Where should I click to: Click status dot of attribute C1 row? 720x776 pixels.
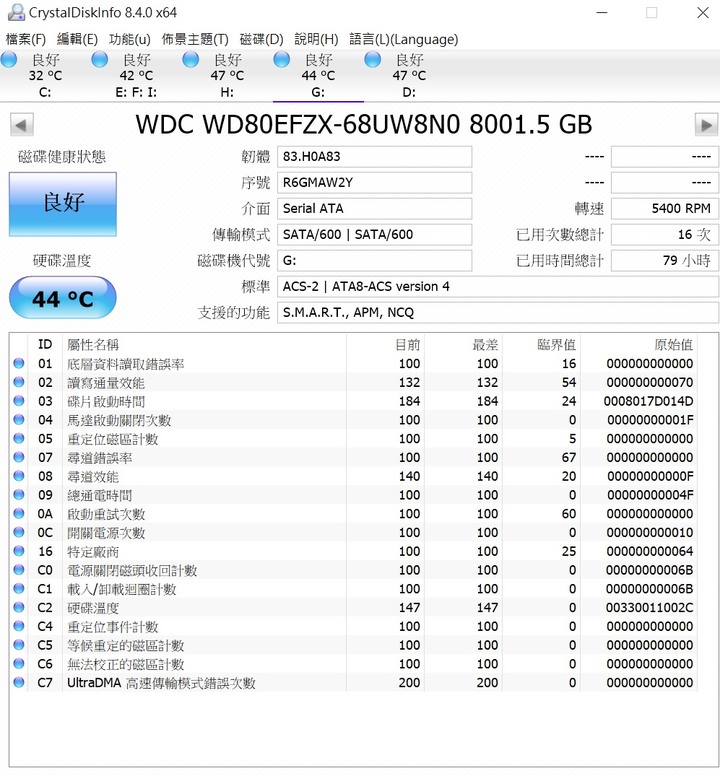pyautogui.click(x=19, y=589)
